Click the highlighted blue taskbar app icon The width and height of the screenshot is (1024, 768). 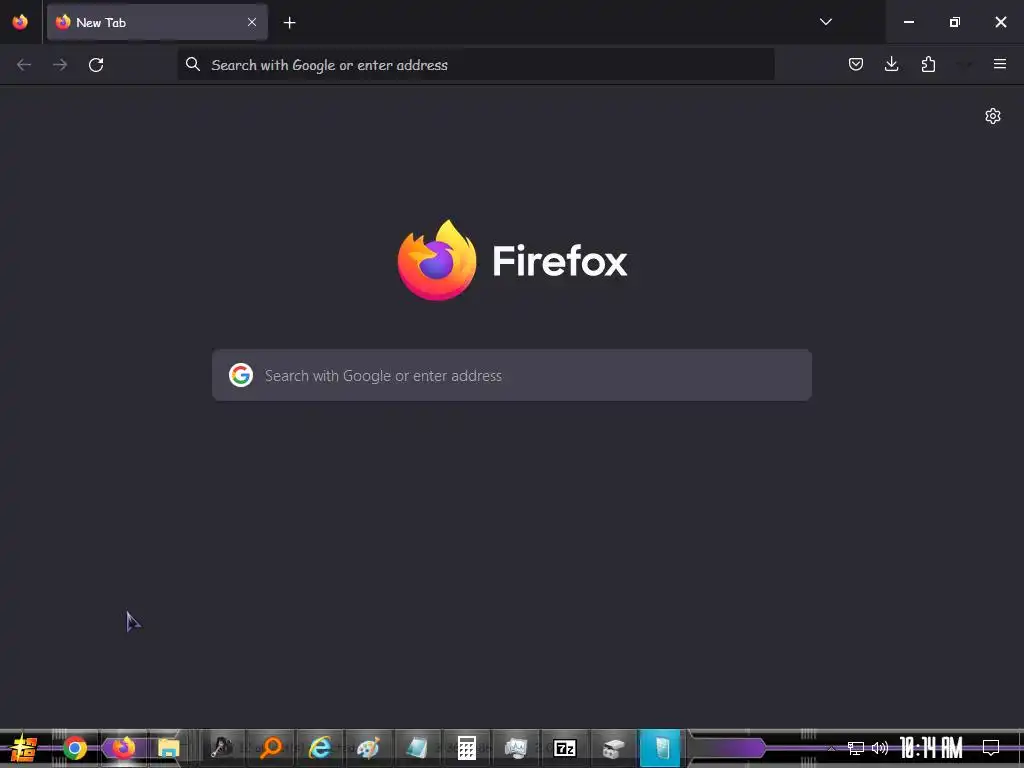(660, 748)
